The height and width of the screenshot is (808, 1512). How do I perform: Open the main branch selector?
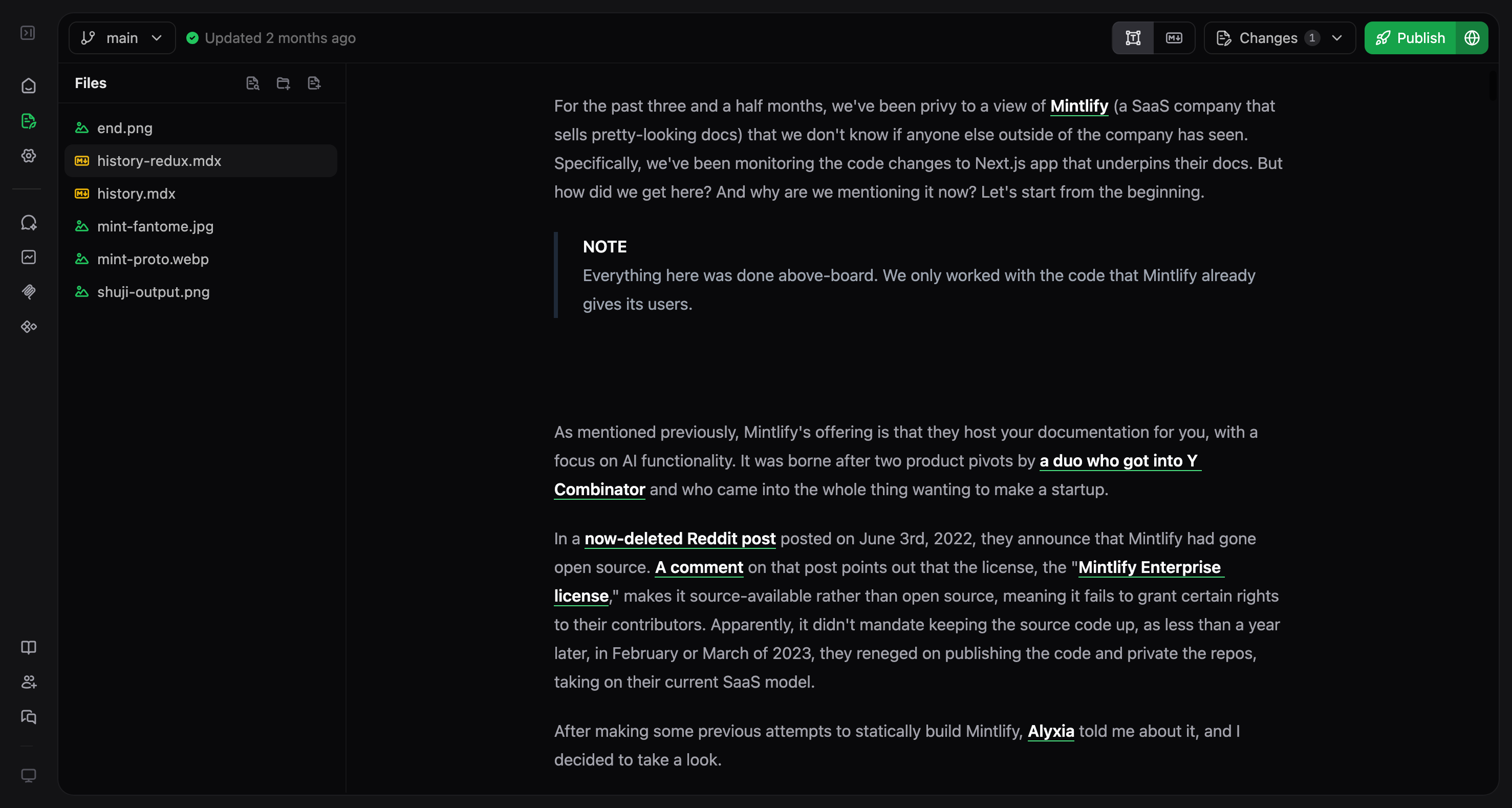click(x=121, y=37)
